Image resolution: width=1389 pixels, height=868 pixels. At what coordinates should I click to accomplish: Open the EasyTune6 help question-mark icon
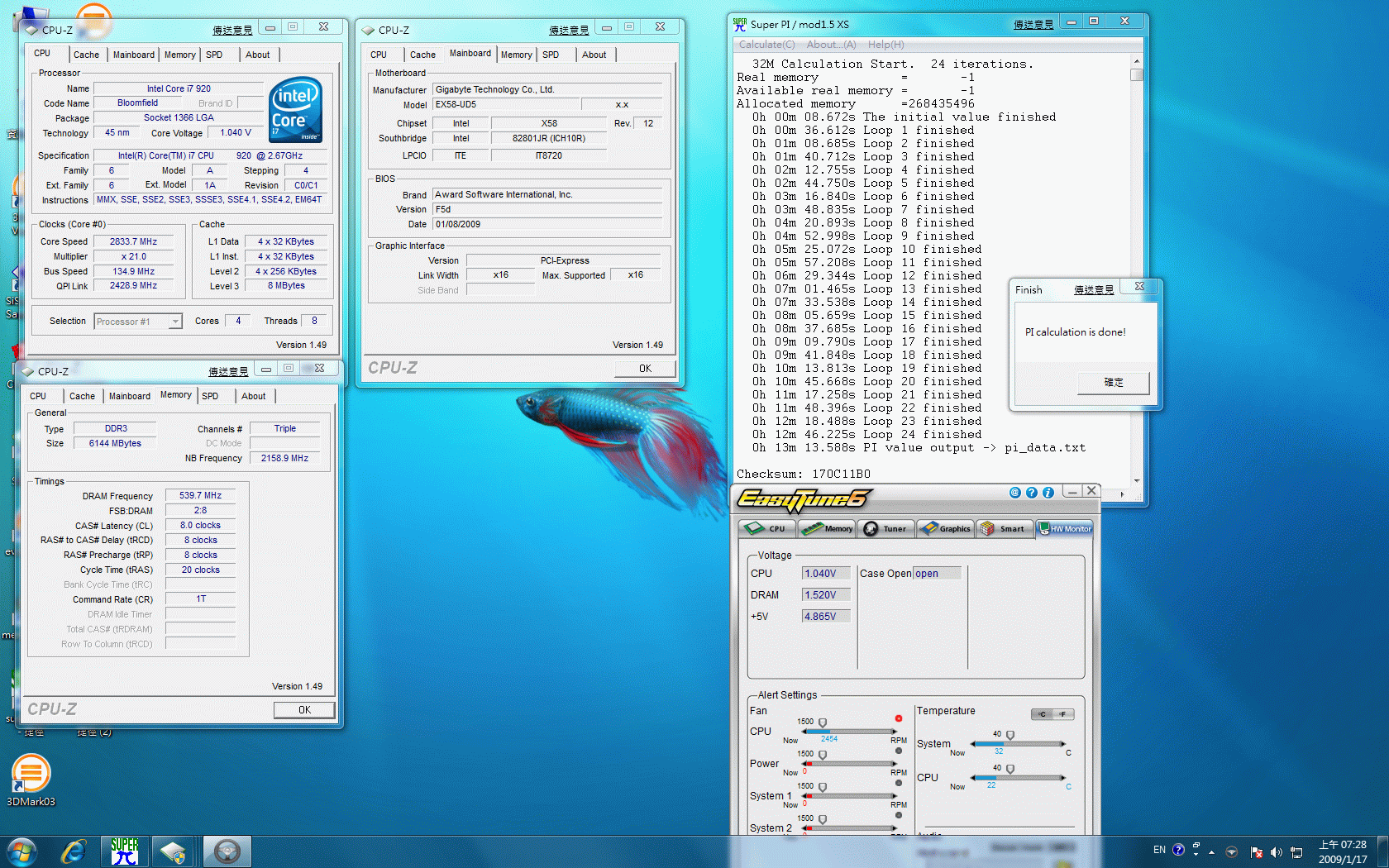coord(1031,493)
